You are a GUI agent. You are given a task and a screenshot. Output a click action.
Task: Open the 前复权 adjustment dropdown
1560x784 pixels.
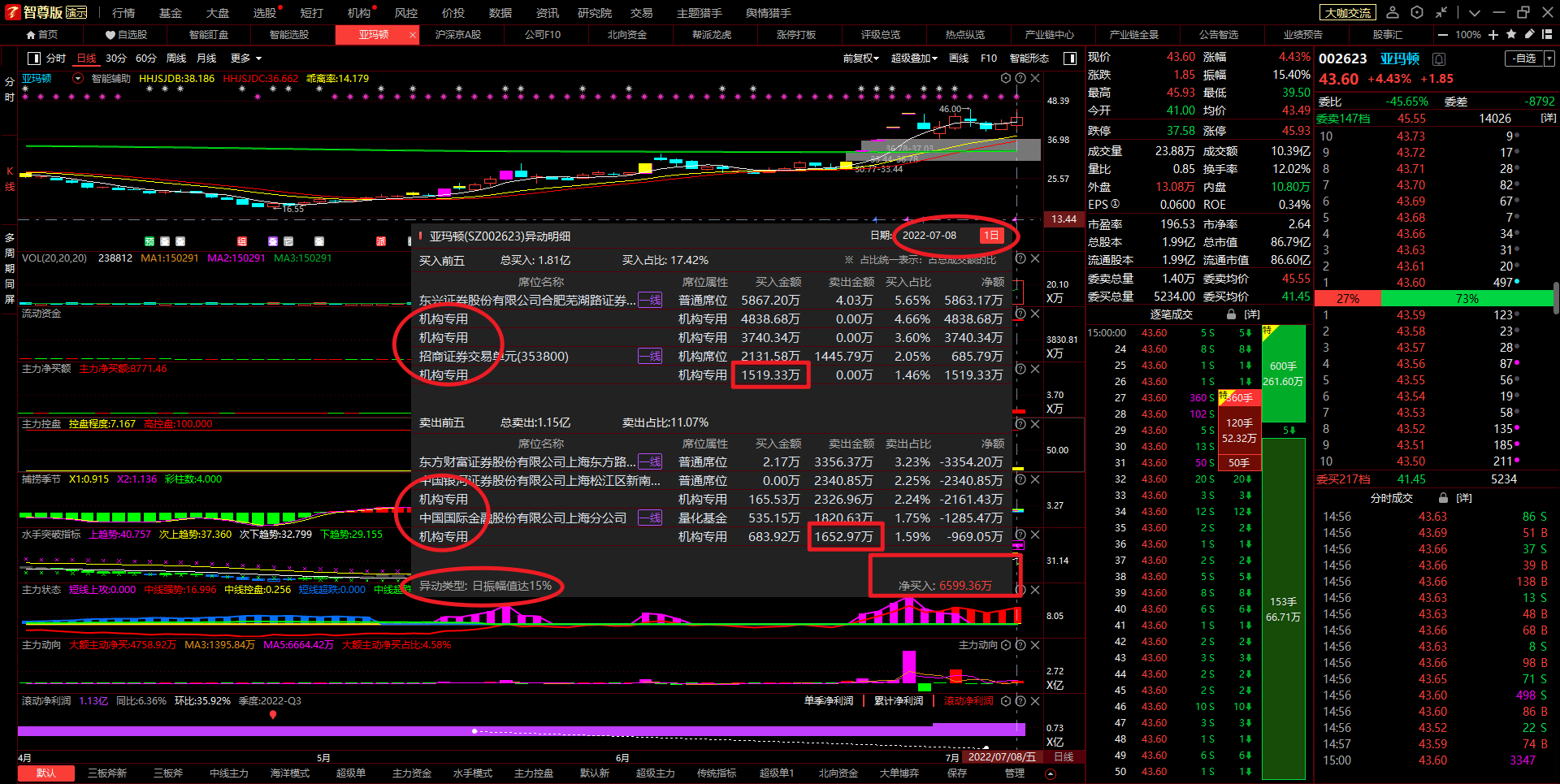[861, 58]
